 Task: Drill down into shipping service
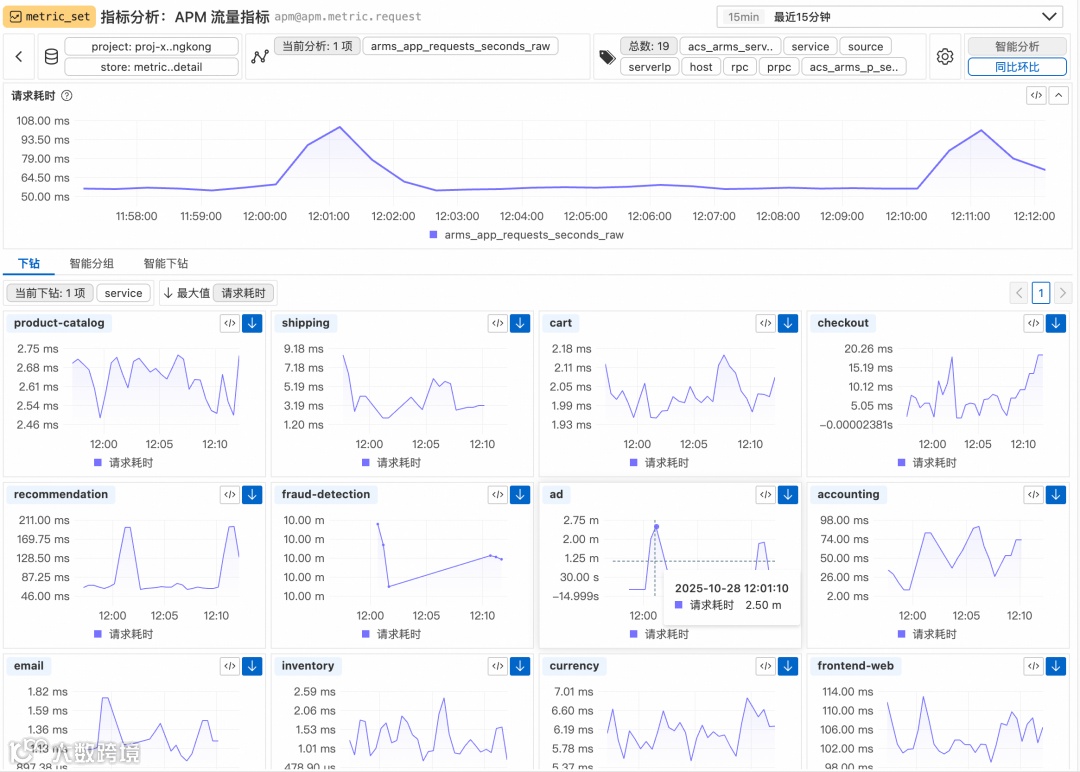pyautogui.click(x=520, y=323)
